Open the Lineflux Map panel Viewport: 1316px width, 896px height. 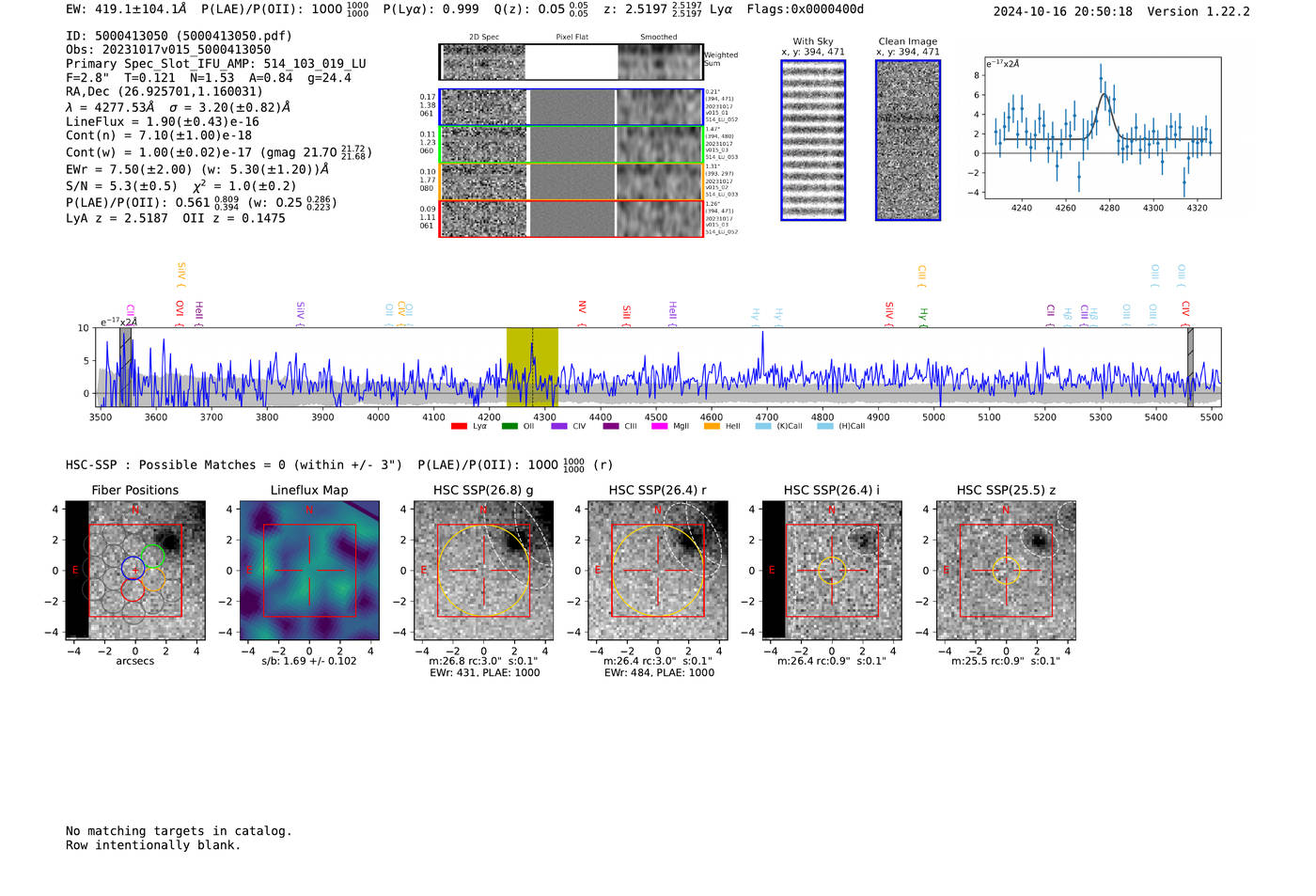(309, 571)
